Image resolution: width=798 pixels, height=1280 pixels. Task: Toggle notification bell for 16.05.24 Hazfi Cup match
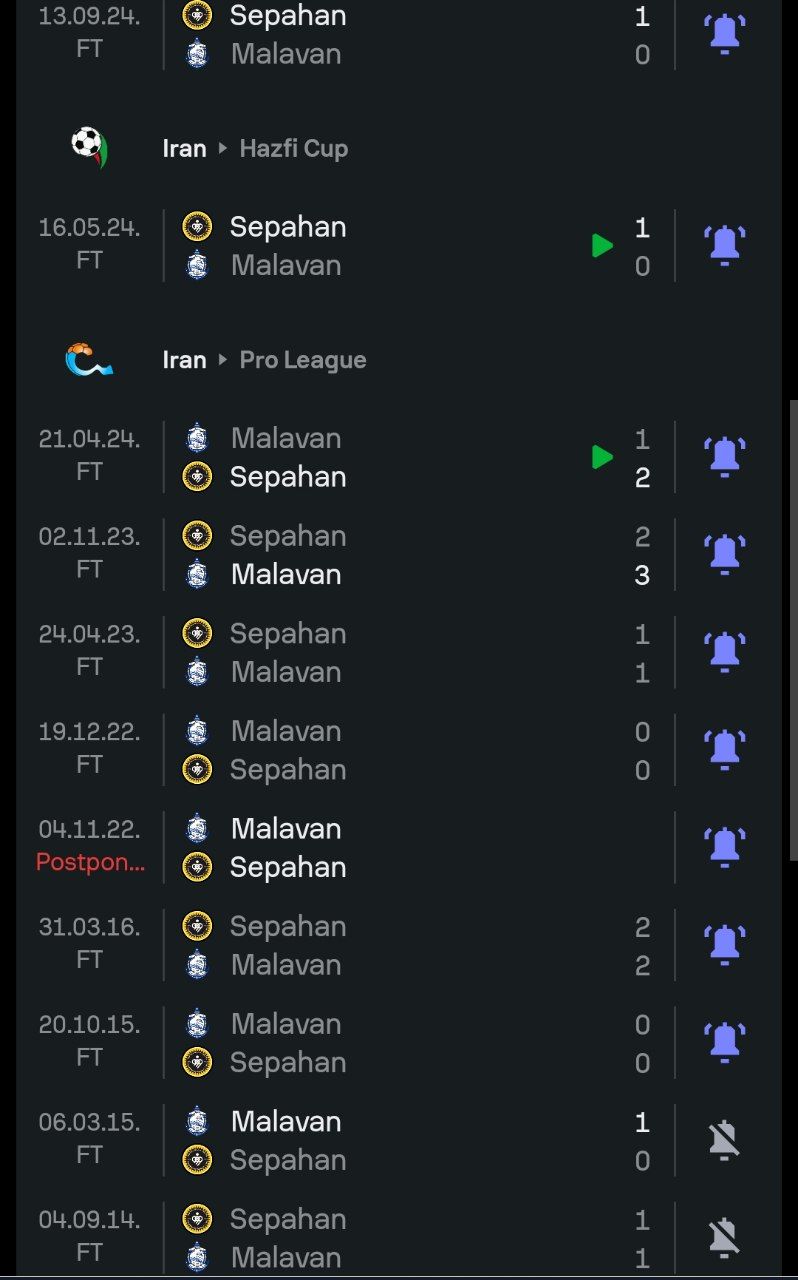point(724,245)
